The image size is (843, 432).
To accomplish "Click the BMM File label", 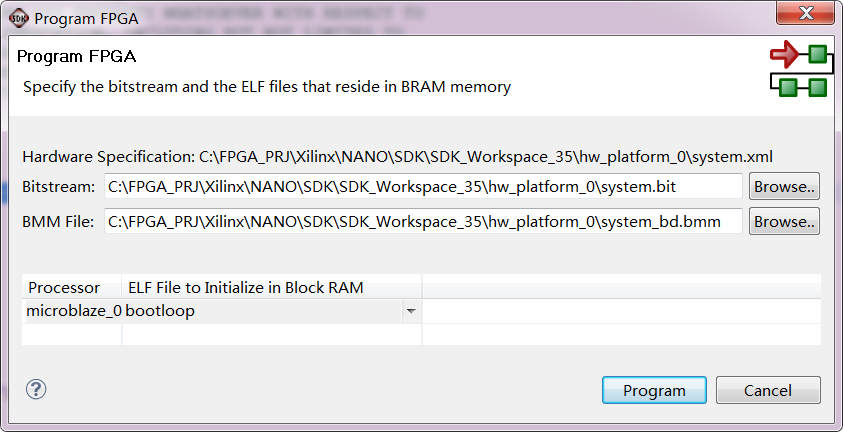I will coord(58,221).
